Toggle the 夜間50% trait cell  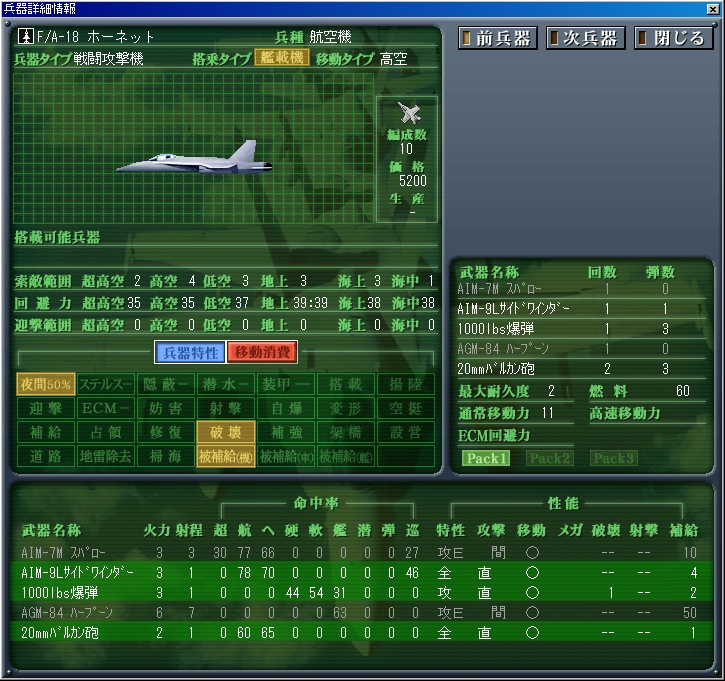[x=46, y=384]
